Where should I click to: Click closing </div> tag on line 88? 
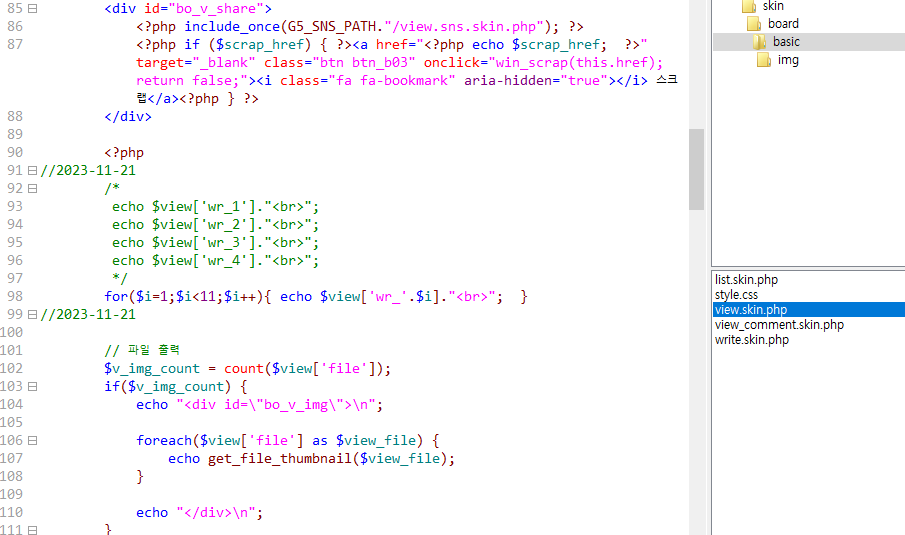(128, 117)
